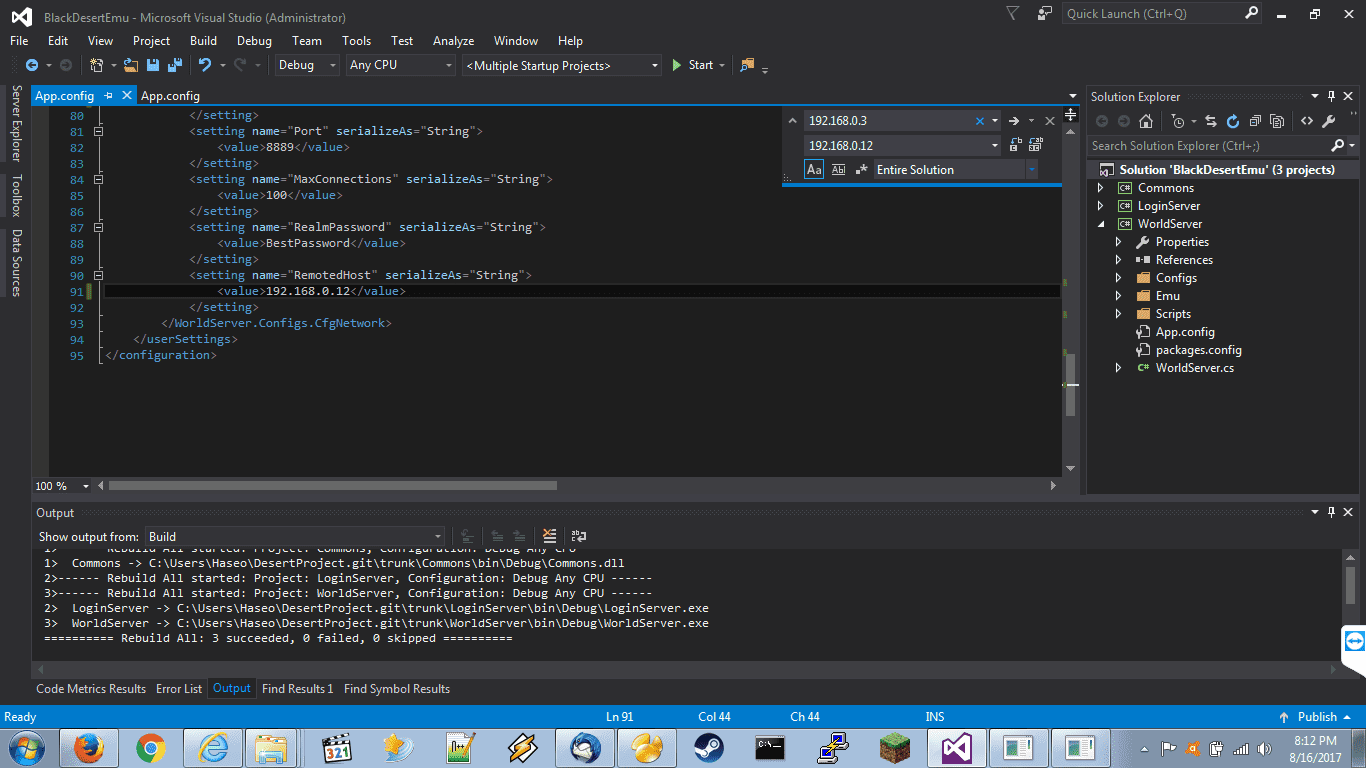Image resolution: width=1366 pixels, height=768 pixels.
Task: Switch to the Error List tab
Action: point(179,689)
